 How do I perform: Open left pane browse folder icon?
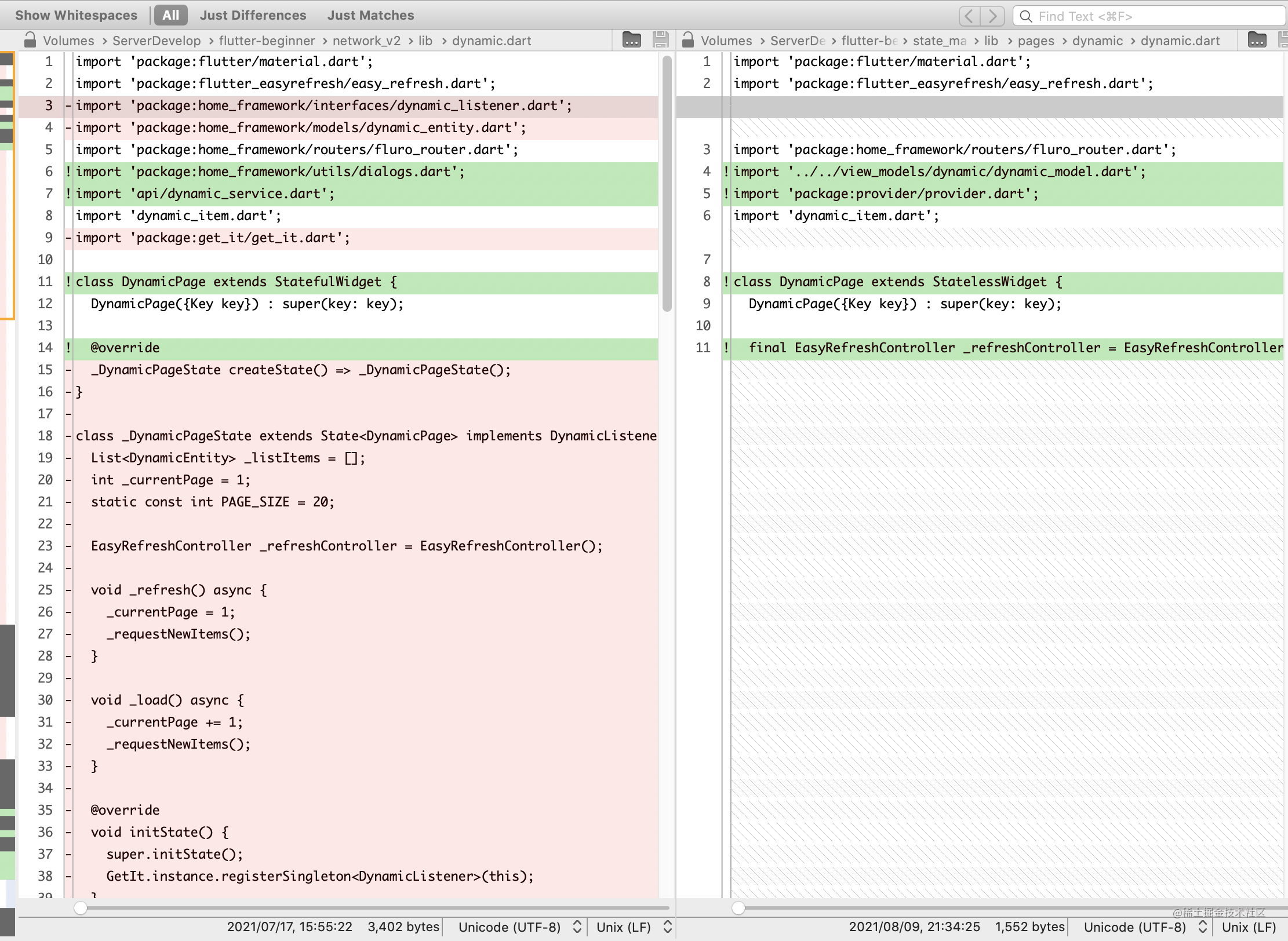pyautogui.click(x=631, y=40)
